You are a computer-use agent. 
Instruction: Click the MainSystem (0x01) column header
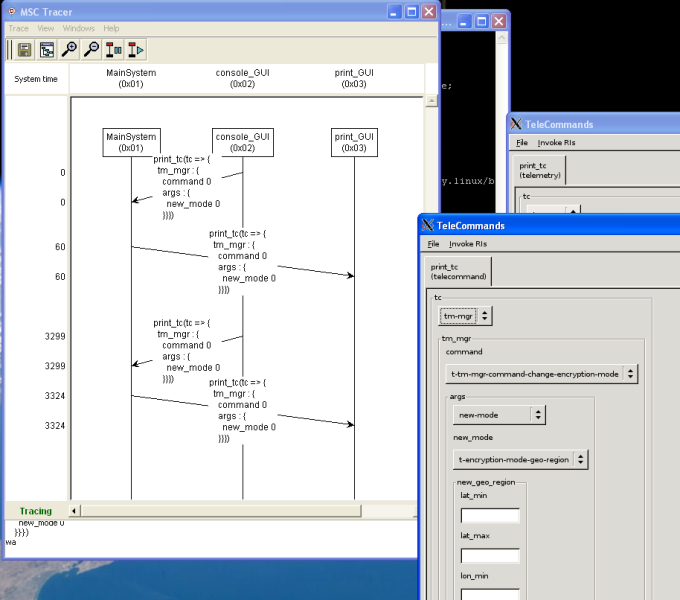[131, 78]
